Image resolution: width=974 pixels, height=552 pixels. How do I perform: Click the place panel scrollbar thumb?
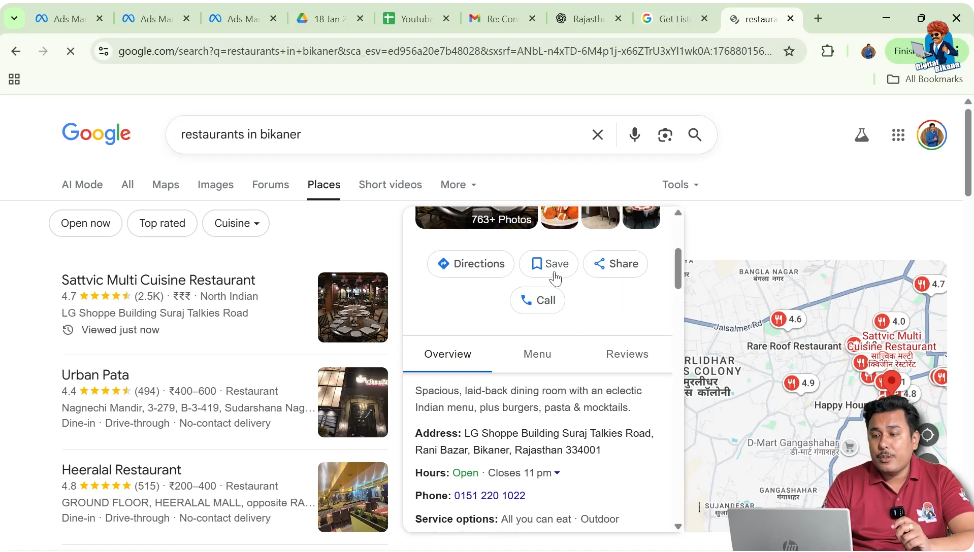678,268
